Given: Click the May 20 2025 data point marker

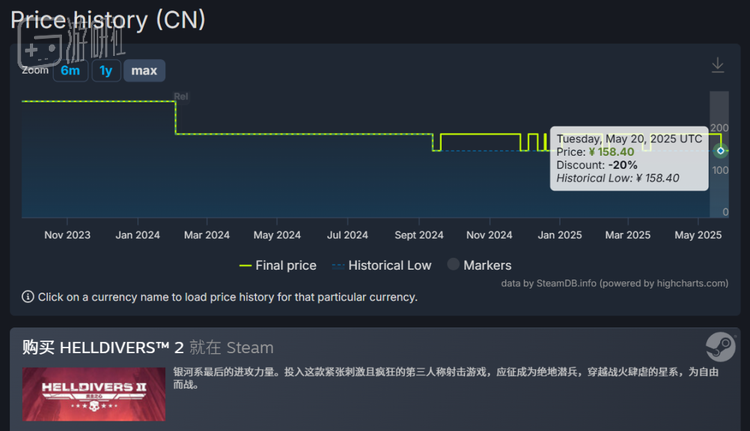Looking at the screenshot, I should coord(720,151).
